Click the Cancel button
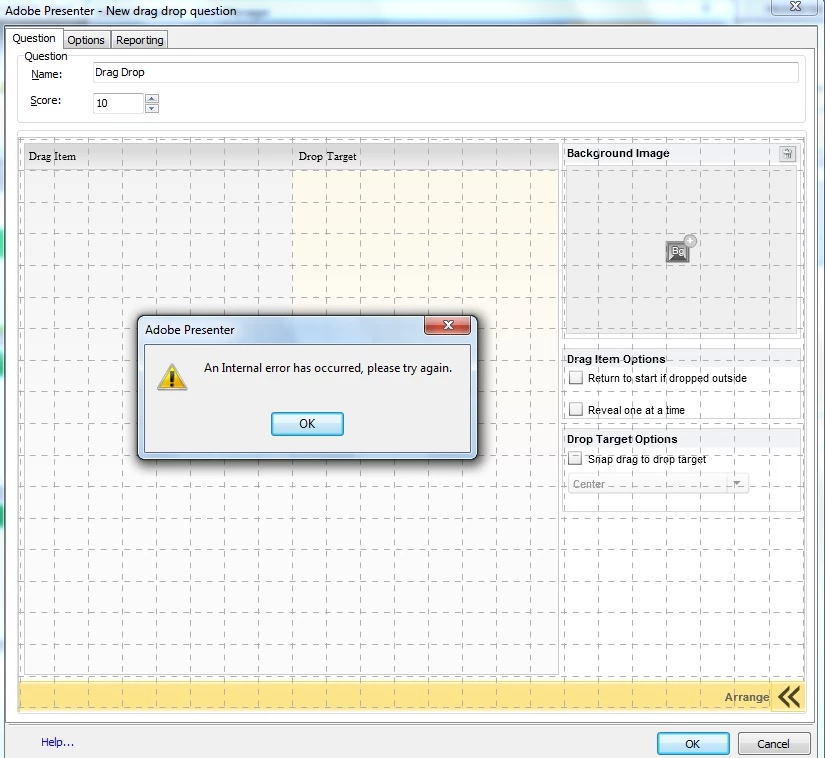Viewport: 825px width, 758px height. pyautogui.click(x=773, y=744)
